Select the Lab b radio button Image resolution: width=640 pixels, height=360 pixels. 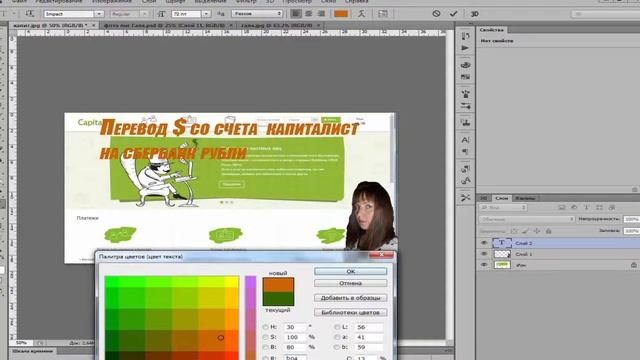click(x=337, y=347)
